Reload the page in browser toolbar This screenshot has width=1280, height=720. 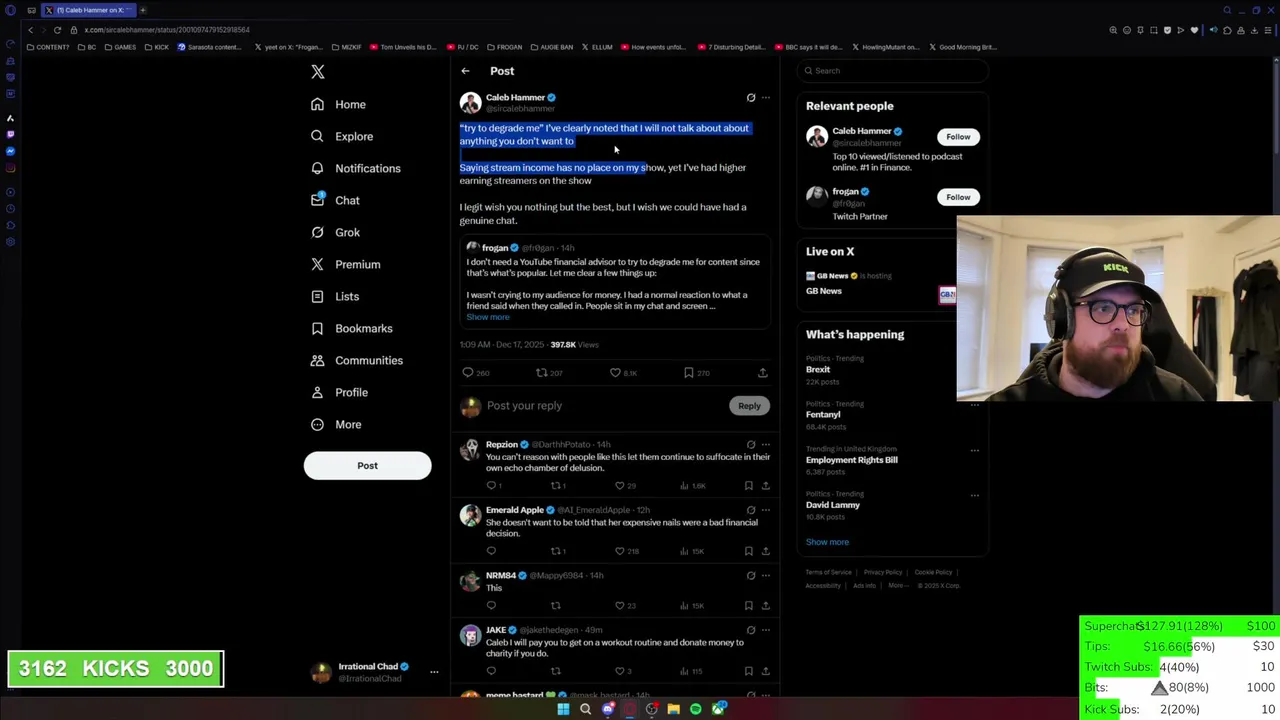[x=58, y=30]
